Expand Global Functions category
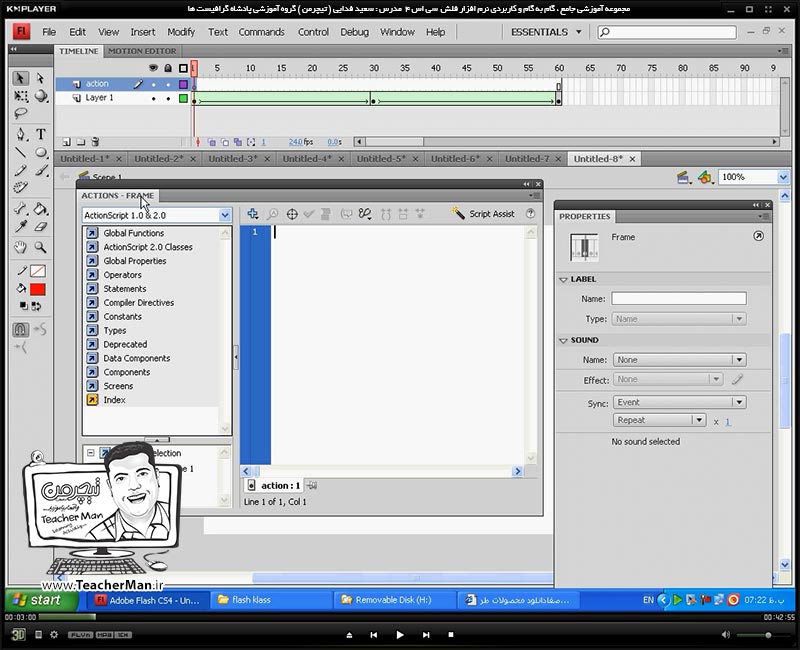Image resolution: width=800 pixels, height=650 pixels. [134, 233]
